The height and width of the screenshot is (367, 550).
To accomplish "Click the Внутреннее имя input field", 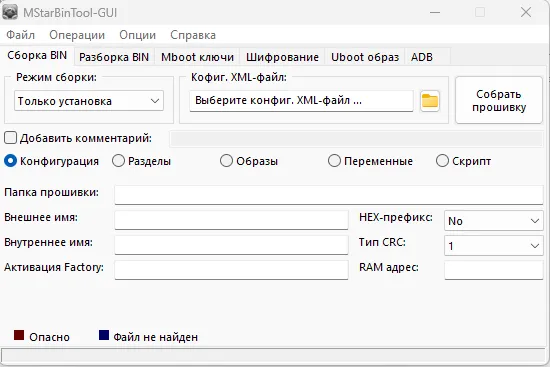I will click(231, 245).
